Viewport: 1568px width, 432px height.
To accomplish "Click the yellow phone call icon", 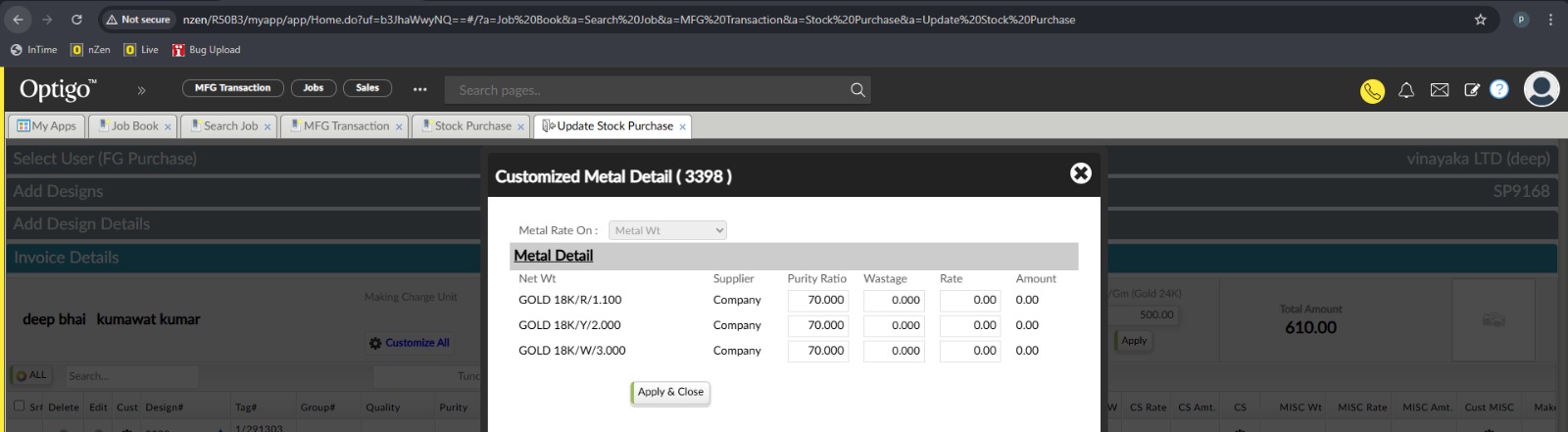I will tap(1372, 90).
